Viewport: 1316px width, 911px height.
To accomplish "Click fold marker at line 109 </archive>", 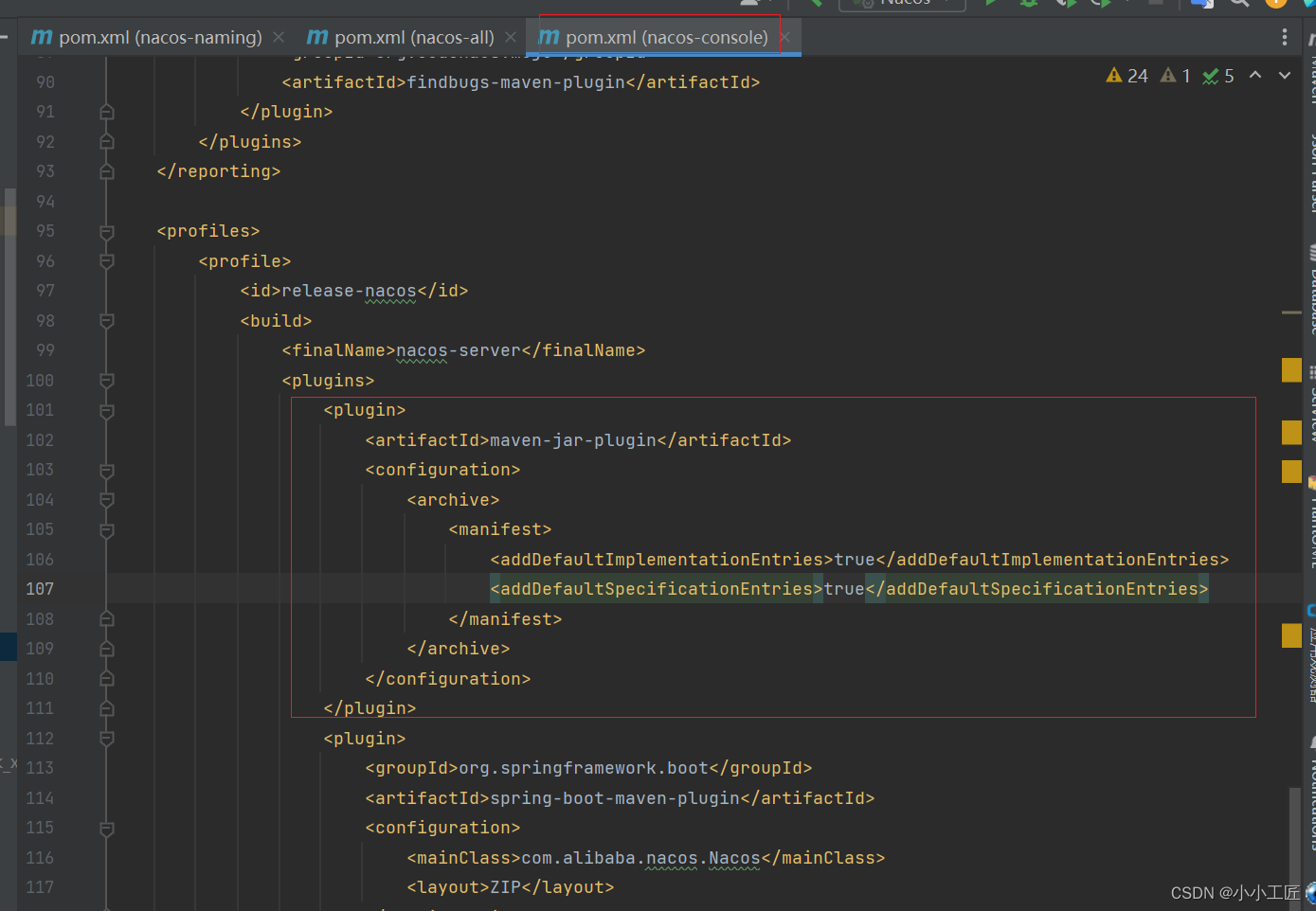I will click(107, 649).
